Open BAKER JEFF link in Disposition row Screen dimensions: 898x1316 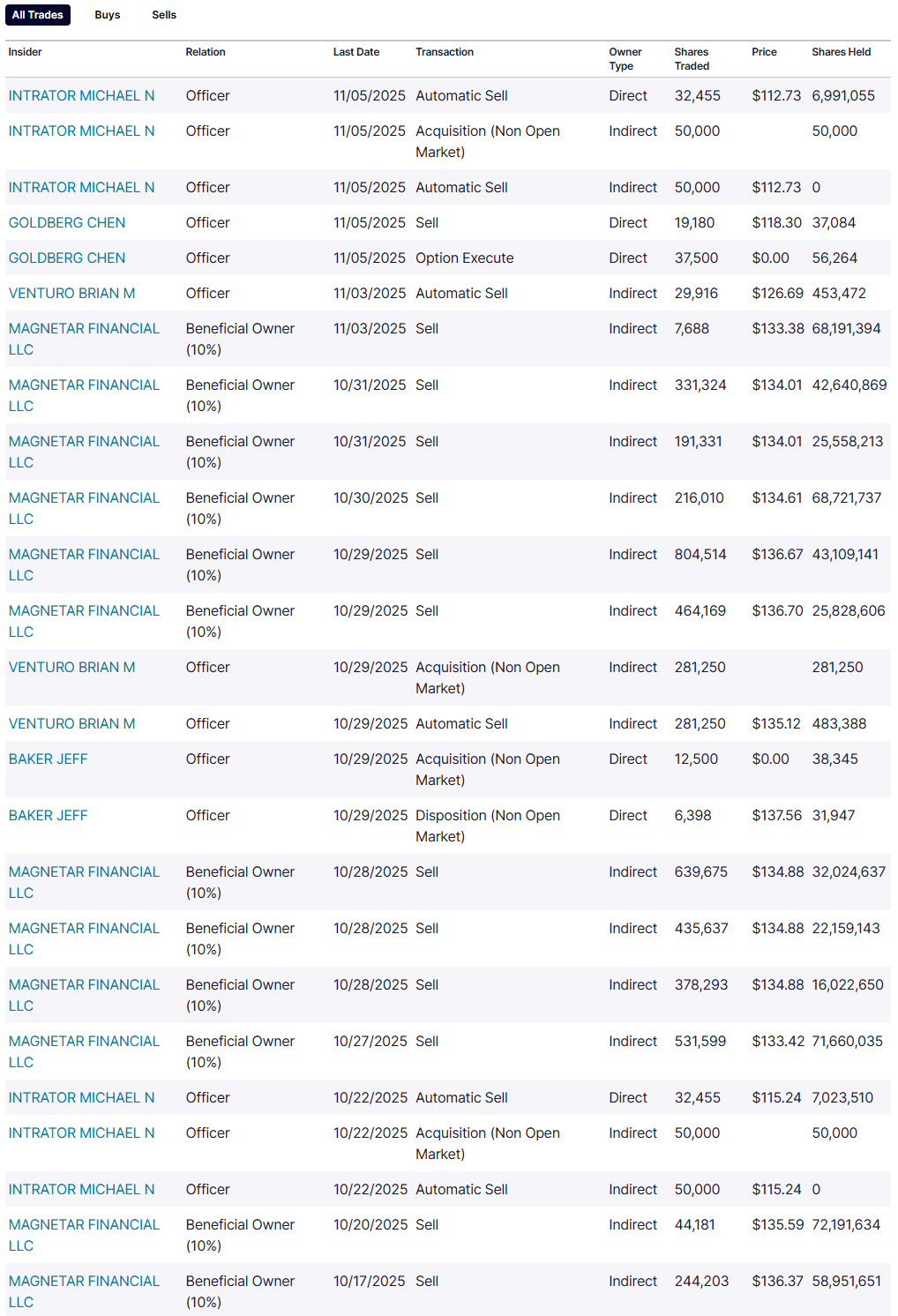[x=49, y=815]
